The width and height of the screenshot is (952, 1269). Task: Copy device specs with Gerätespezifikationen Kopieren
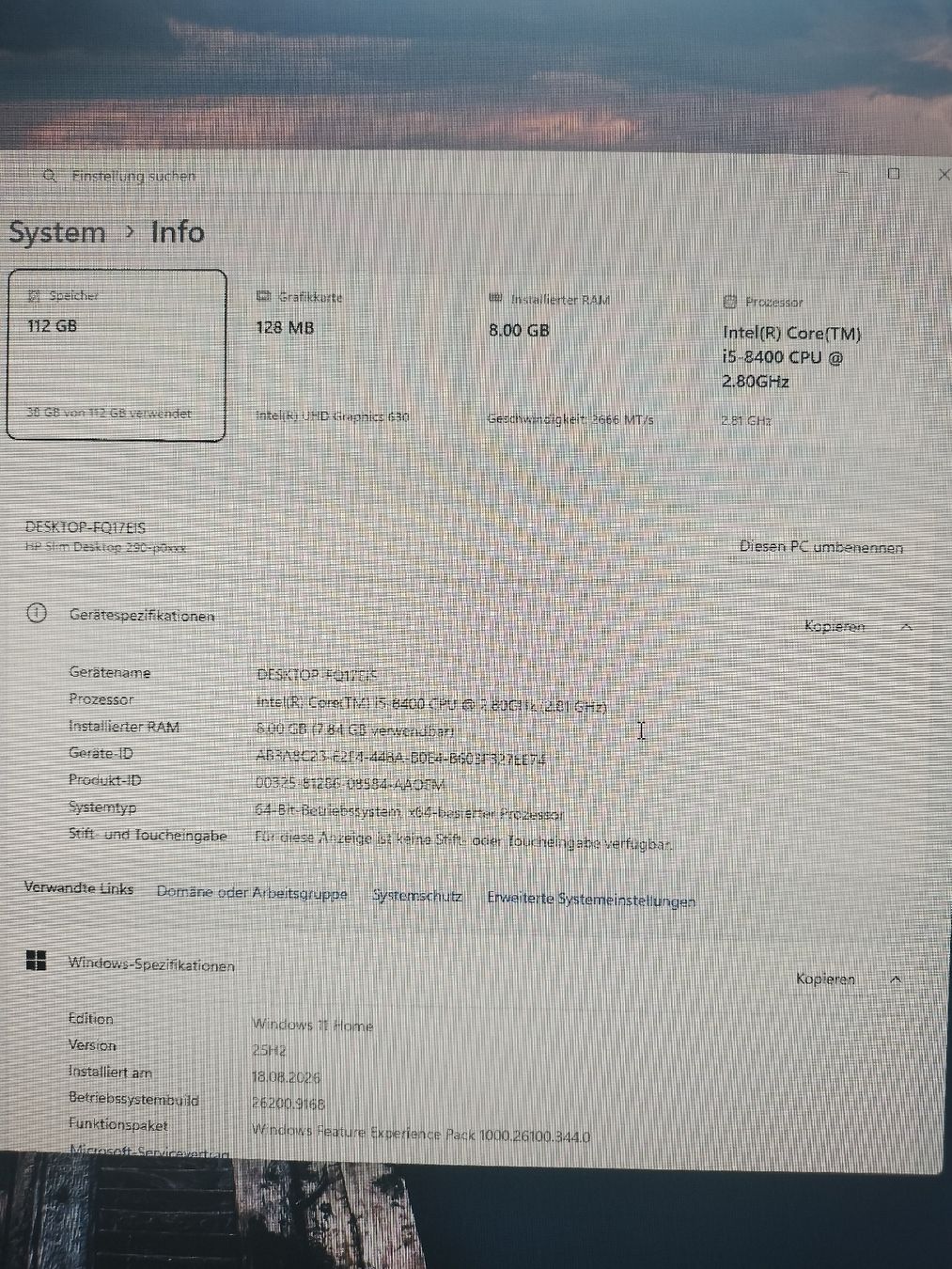point(835,626)
